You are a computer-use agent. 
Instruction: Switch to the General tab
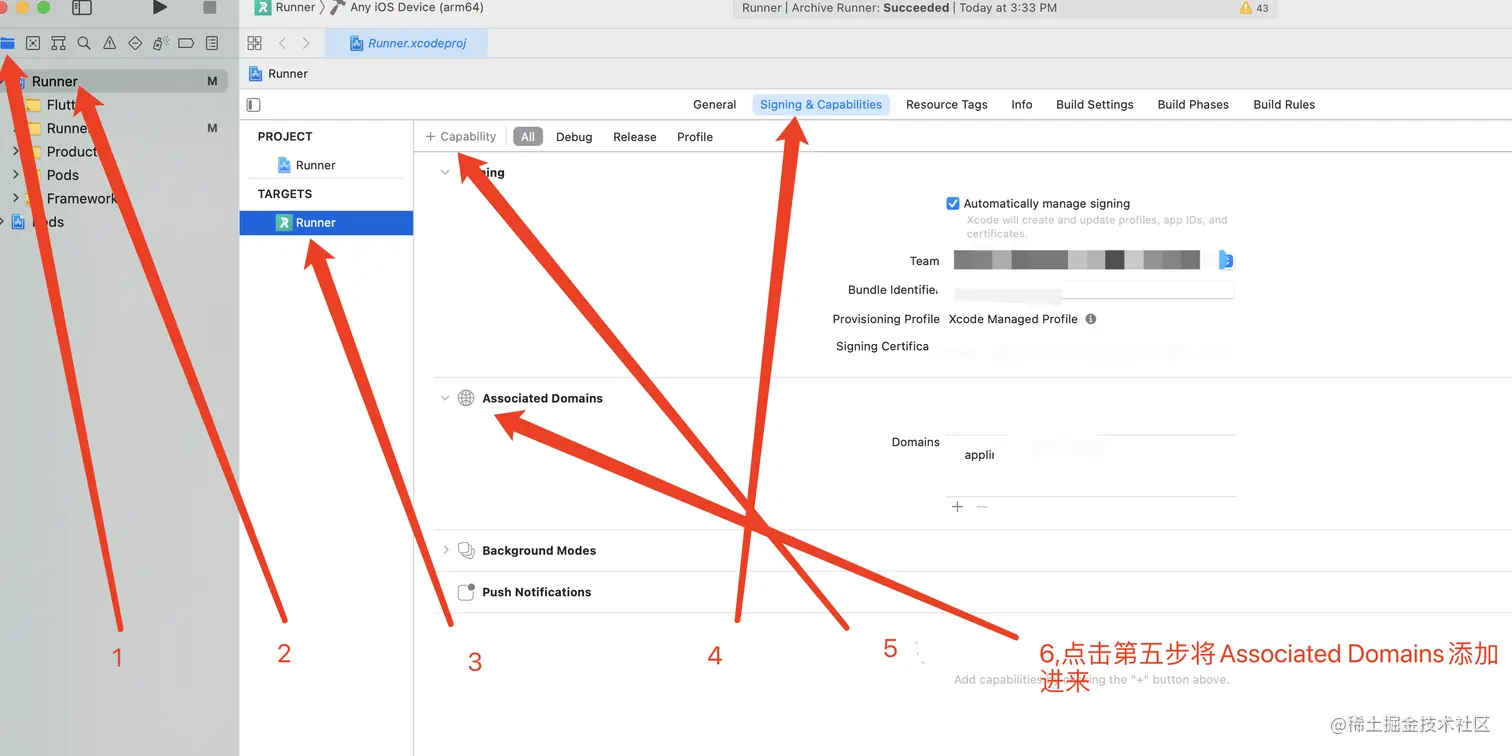coord(714,104)
